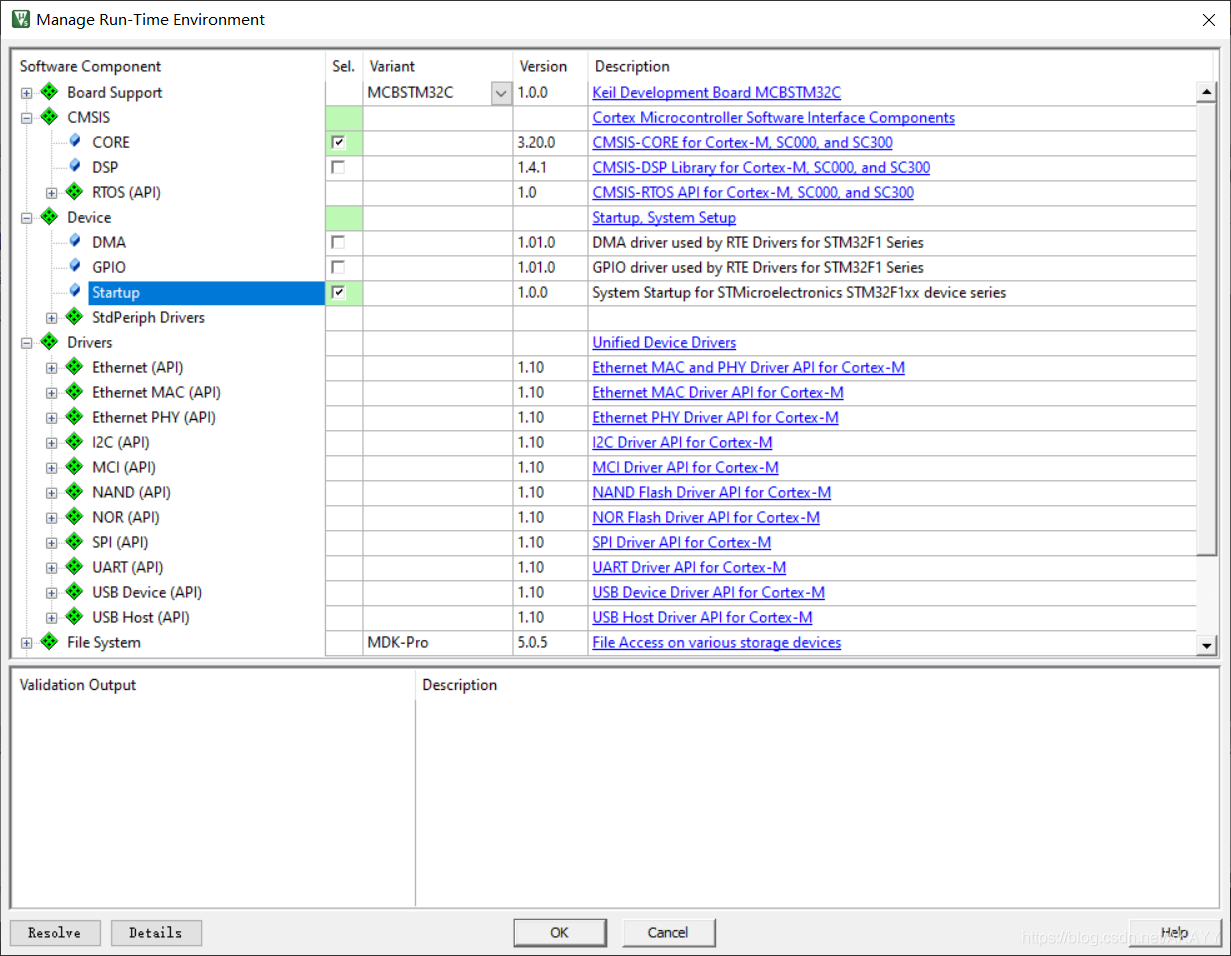Click the Ethernet (API) green diamond icon
Screen dimensions: 1231x956
pyautogui.click(x=75, y=367)
